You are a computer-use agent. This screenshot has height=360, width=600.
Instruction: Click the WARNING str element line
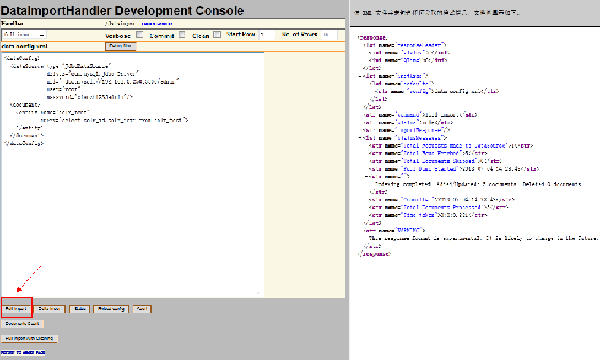click(394, 230)
